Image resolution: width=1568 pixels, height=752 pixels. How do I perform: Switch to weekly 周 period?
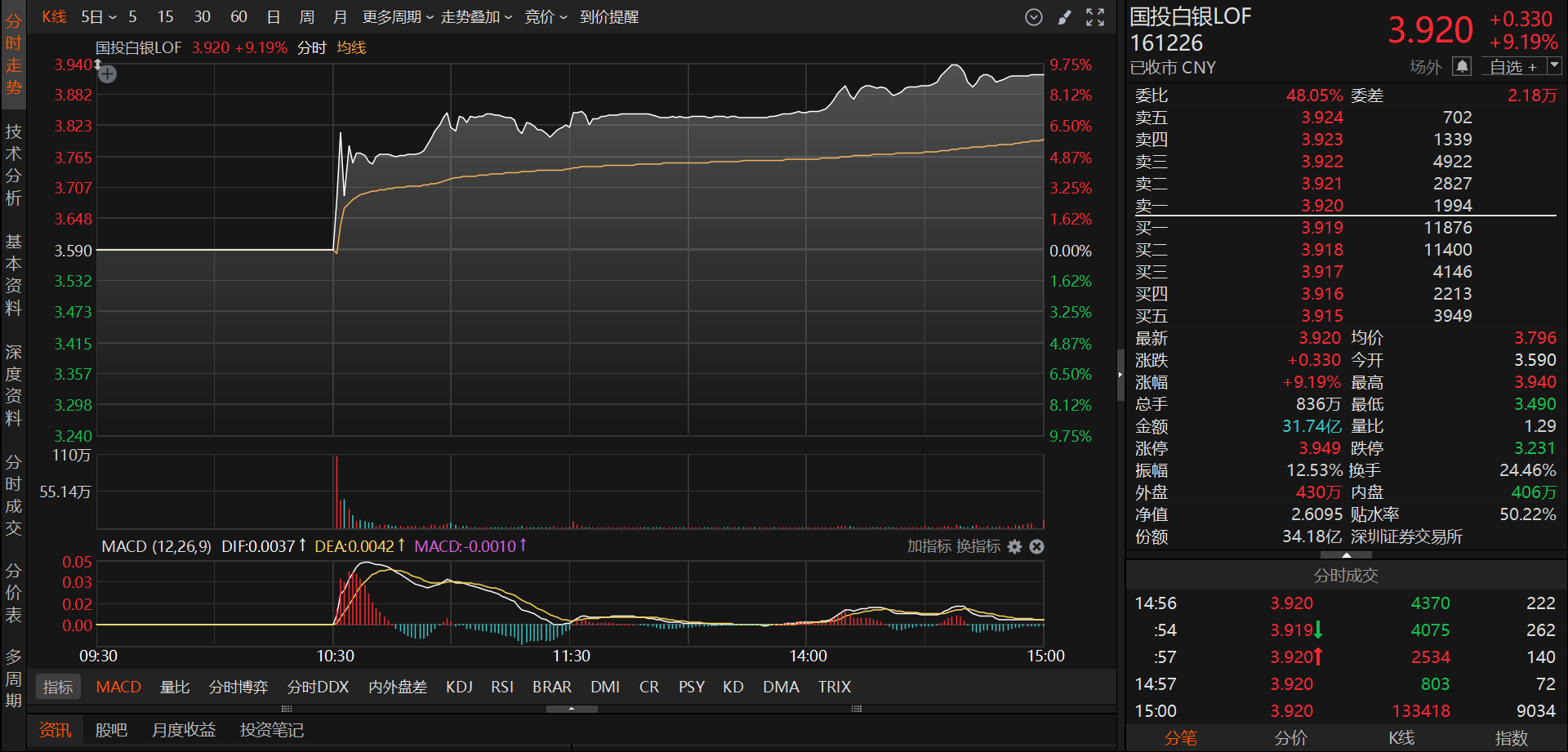click(307, 17)
